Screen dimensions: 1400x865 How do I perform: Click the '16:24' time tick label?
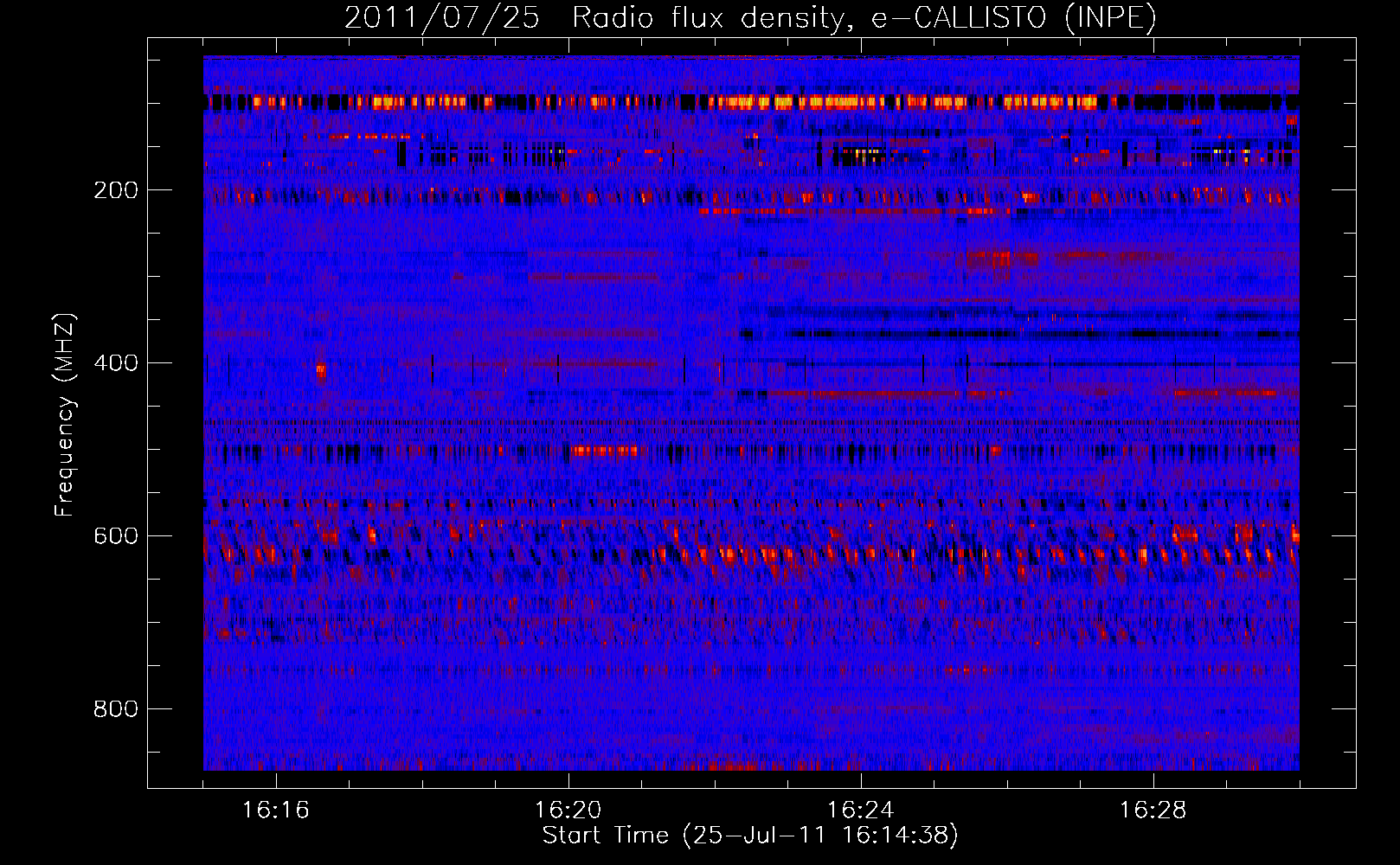click(861, 811)
